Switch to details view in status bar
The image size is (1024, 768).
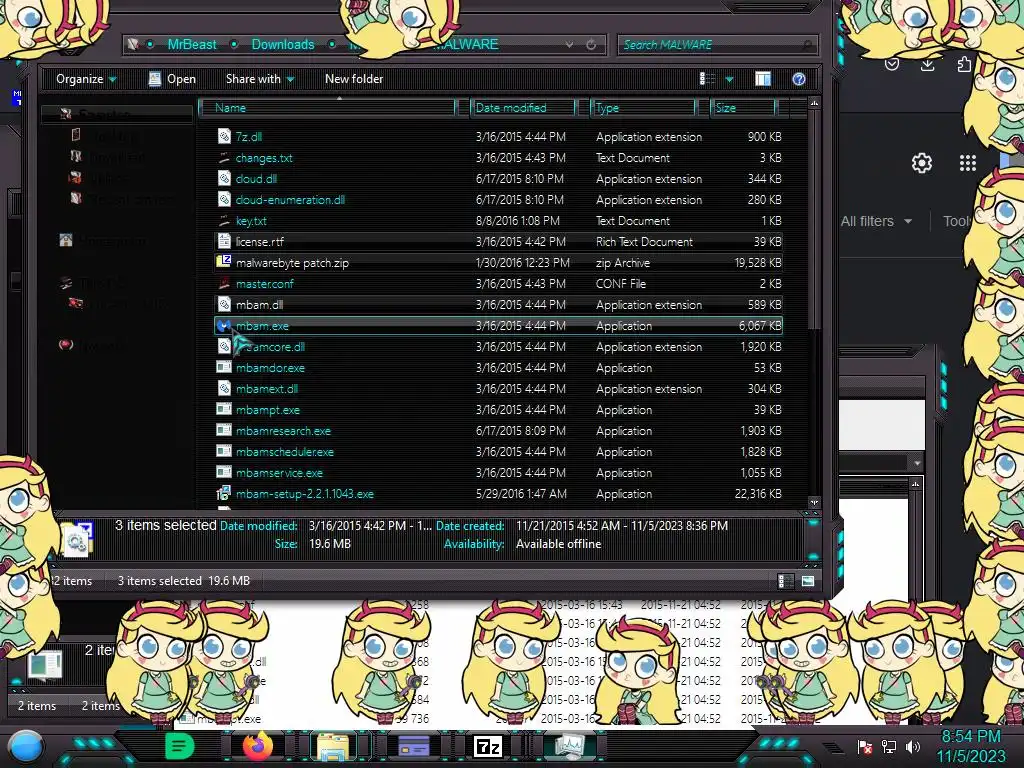tap(785, 581)
